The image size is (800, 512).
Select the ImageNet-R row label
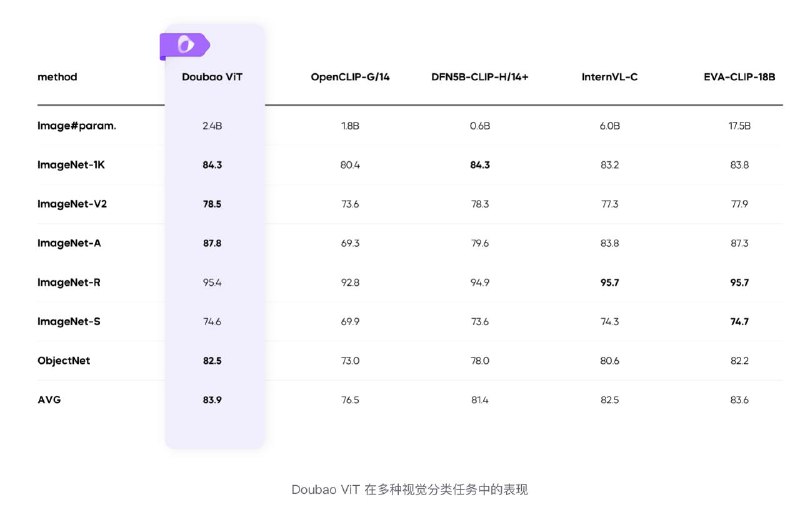69,283
